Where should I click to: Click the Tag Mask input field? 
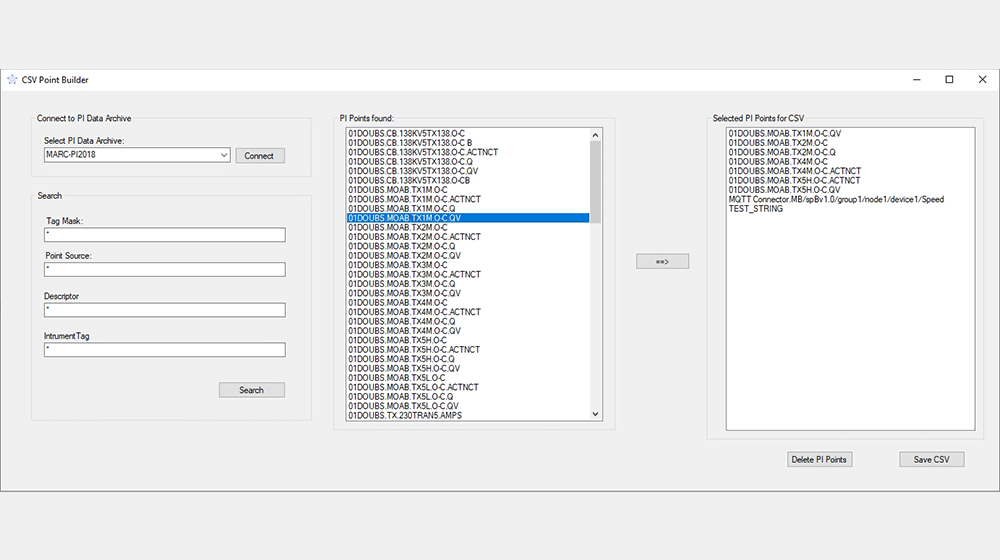pyautogui.click(x=165, y=235)
